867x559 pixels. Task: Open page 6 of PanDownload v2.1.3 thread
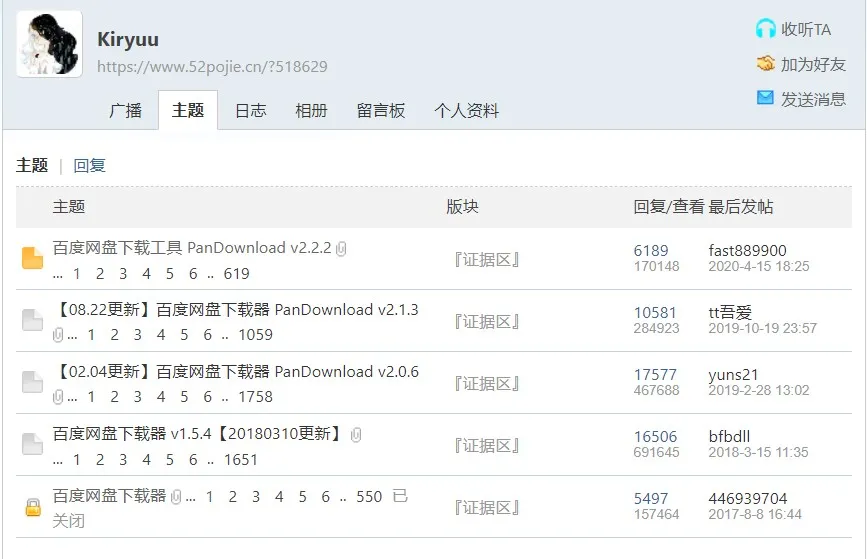207,335
